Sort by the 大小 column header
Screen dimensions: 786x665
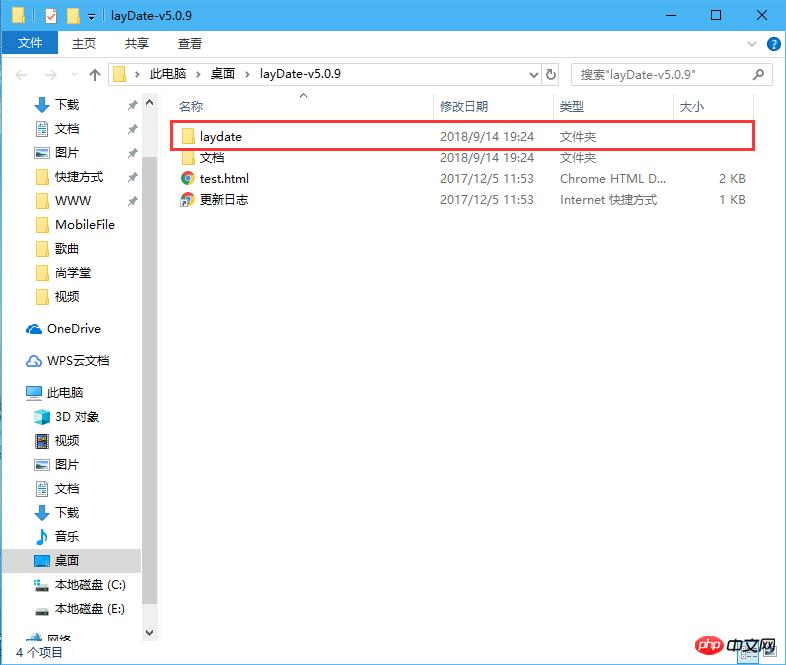tap(692, 106)
